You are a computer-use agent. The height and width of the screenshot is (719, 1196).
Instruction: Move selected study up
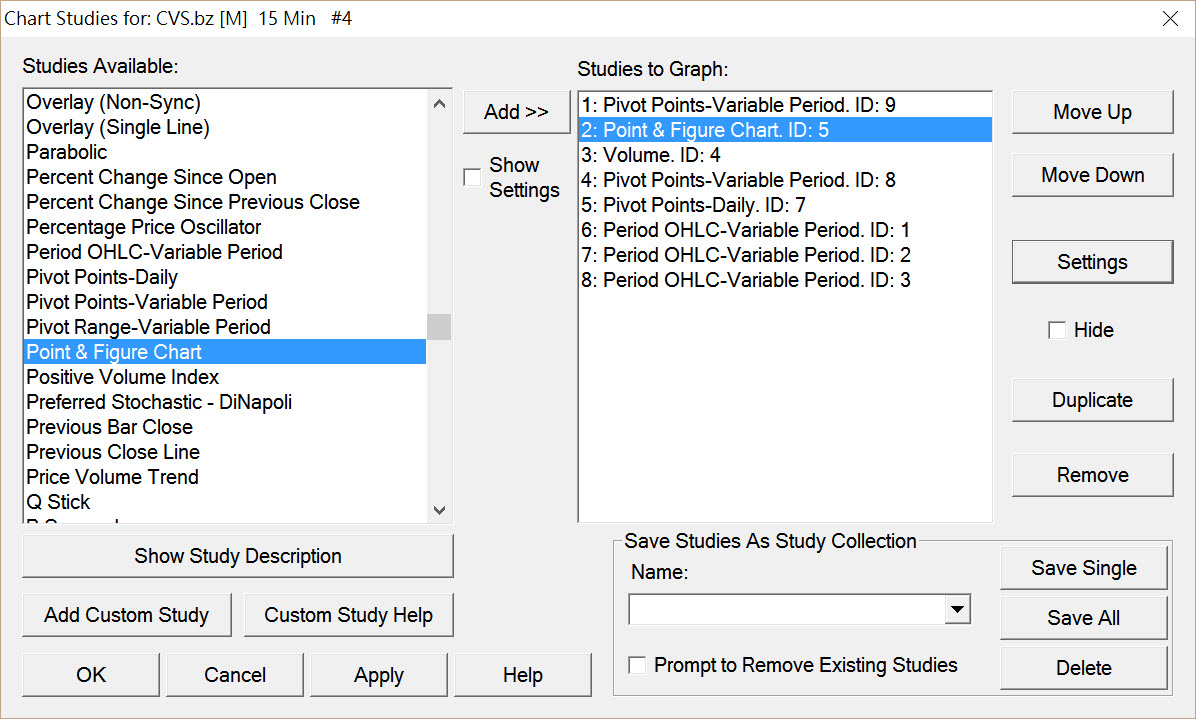pos(1092,112)
